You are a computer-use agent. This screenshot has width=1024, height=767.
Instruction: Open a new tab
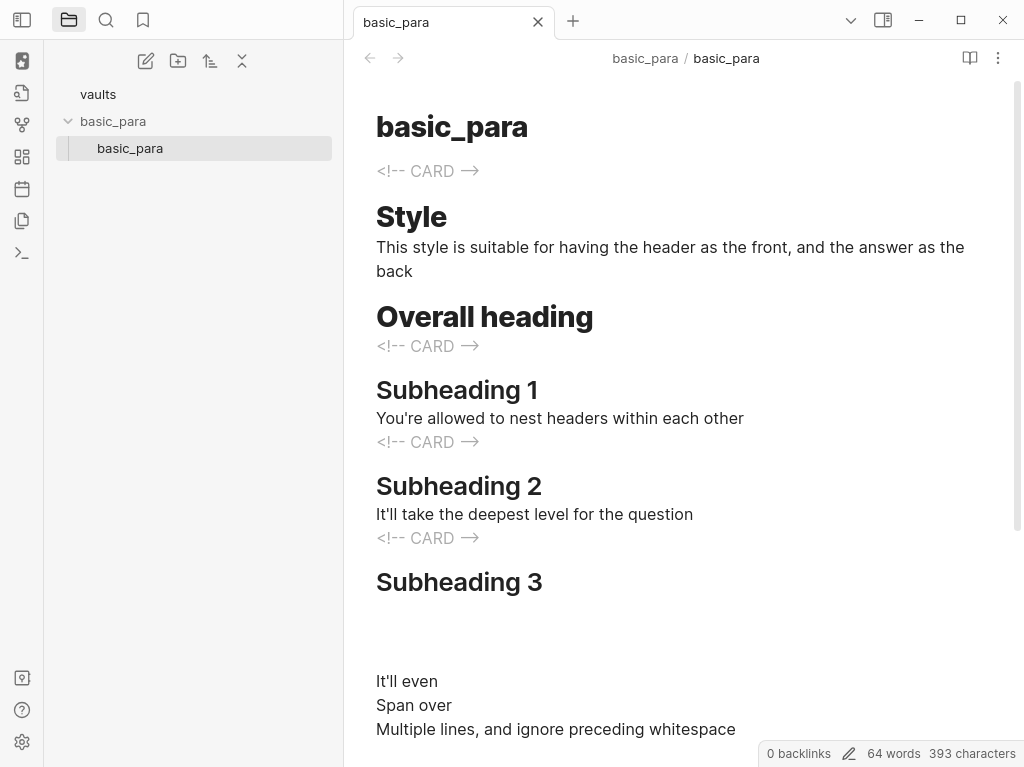tap(573, 21)
